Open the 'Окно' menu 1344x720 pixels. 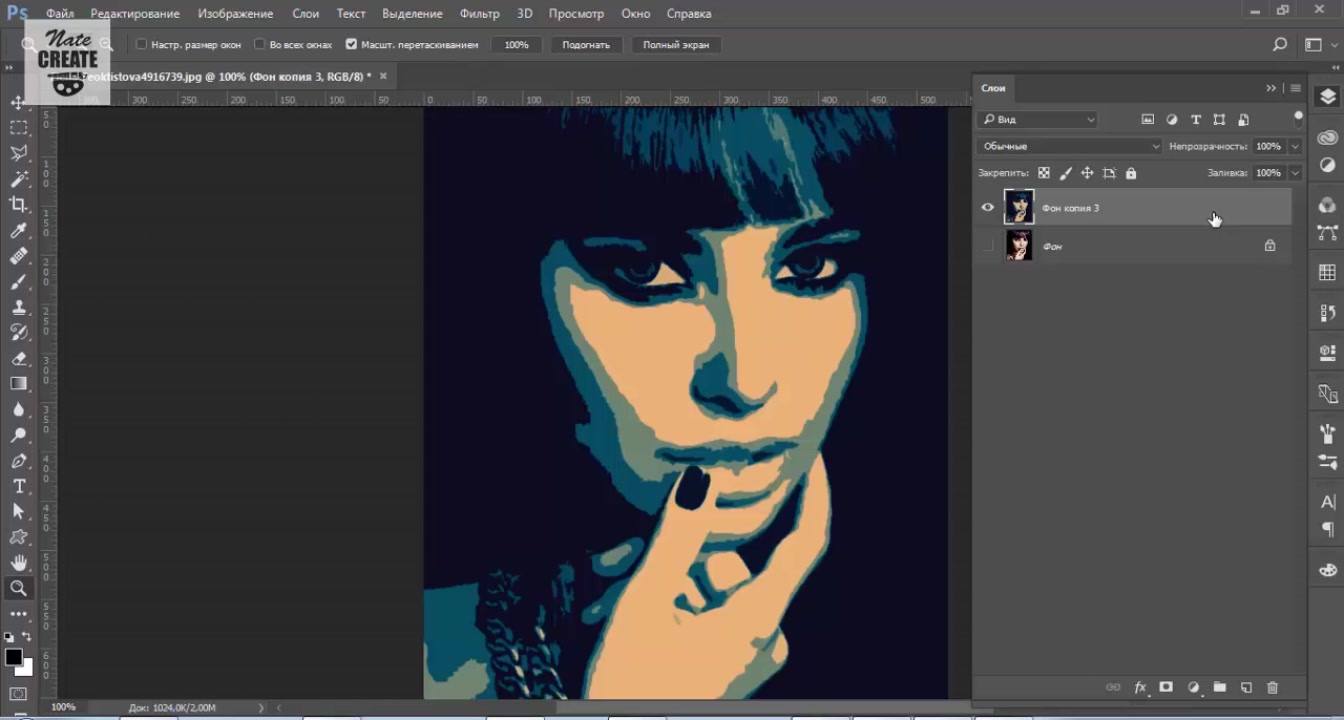click(636, 14)
